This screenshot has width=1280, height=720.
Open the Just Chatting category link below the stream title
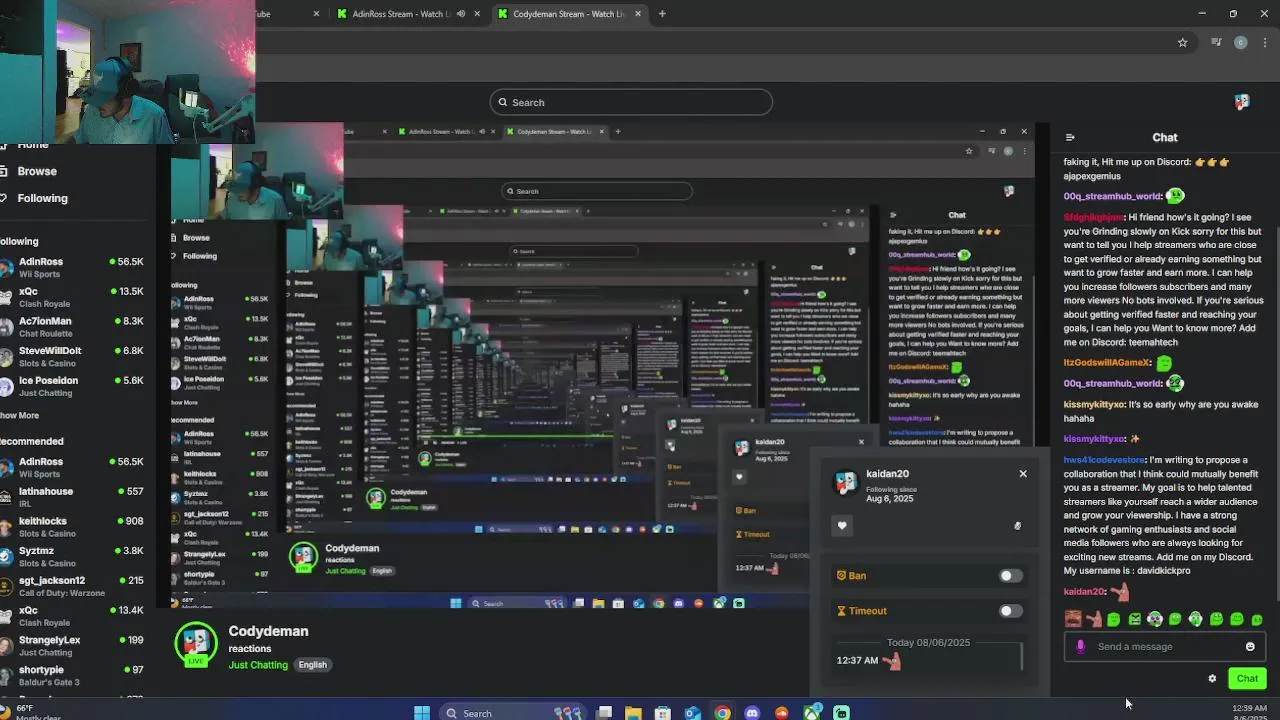258,665
